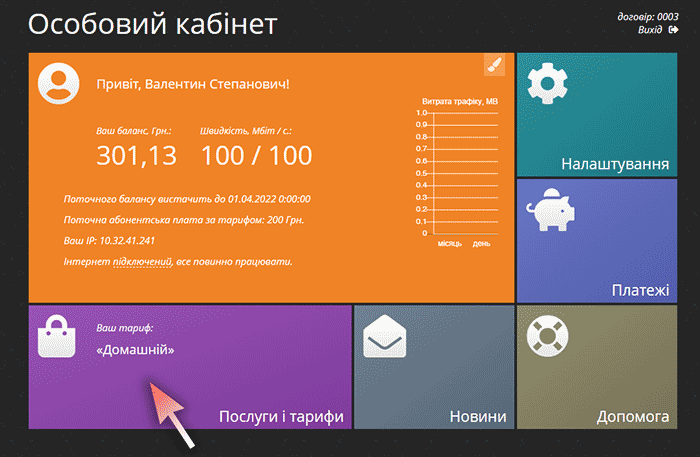This screenshot has height=457, width=700.
Task: Open Допомога tile label
Action: (x=633, y=416)
